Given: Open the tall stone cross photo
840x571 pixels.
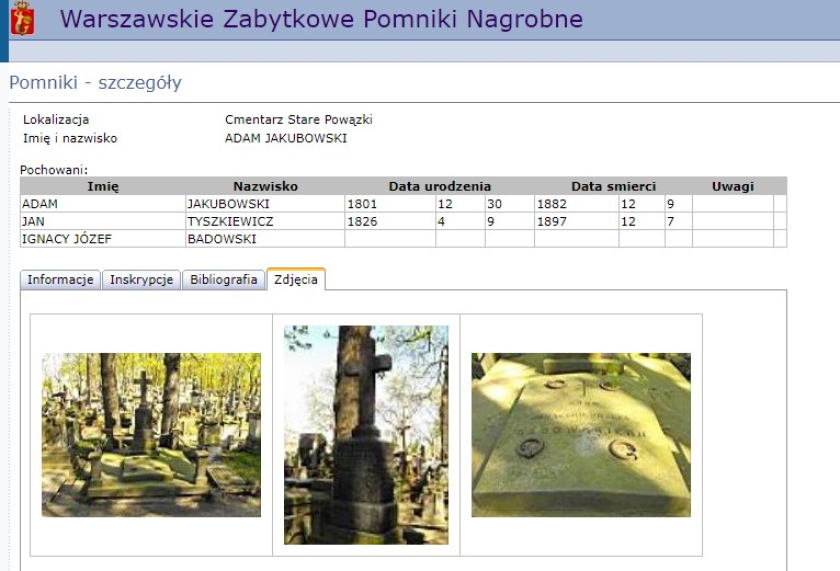Looking at the screenshot, I should 366,434.
